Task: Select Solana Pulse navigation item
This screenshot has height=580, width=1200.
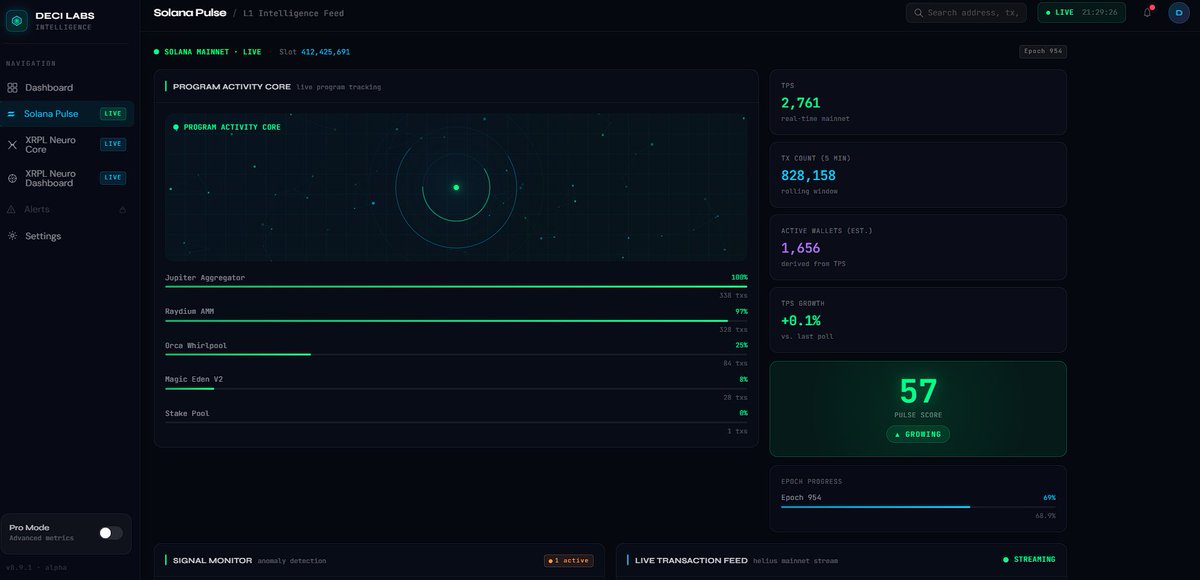Action: pyautogui.click(x=67, y=114)
